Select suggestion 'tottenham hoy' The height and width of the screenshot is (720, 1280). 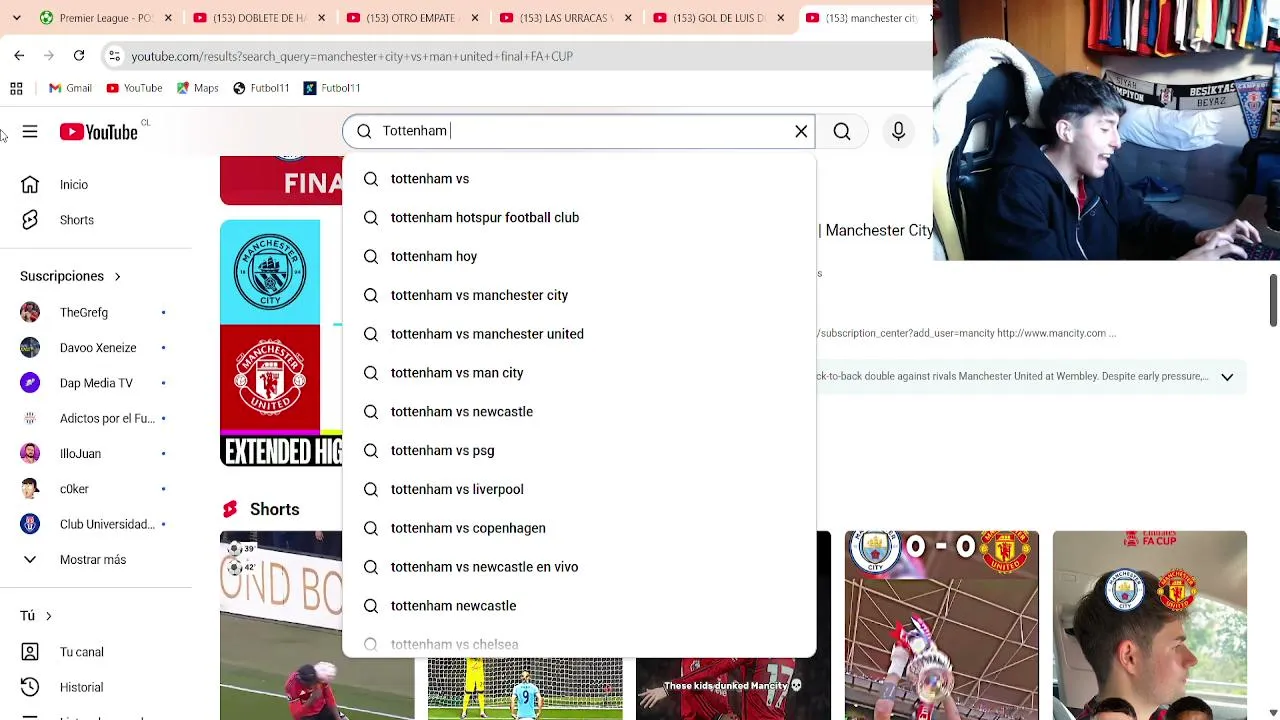pyautogui.click(x=579, y=257)
